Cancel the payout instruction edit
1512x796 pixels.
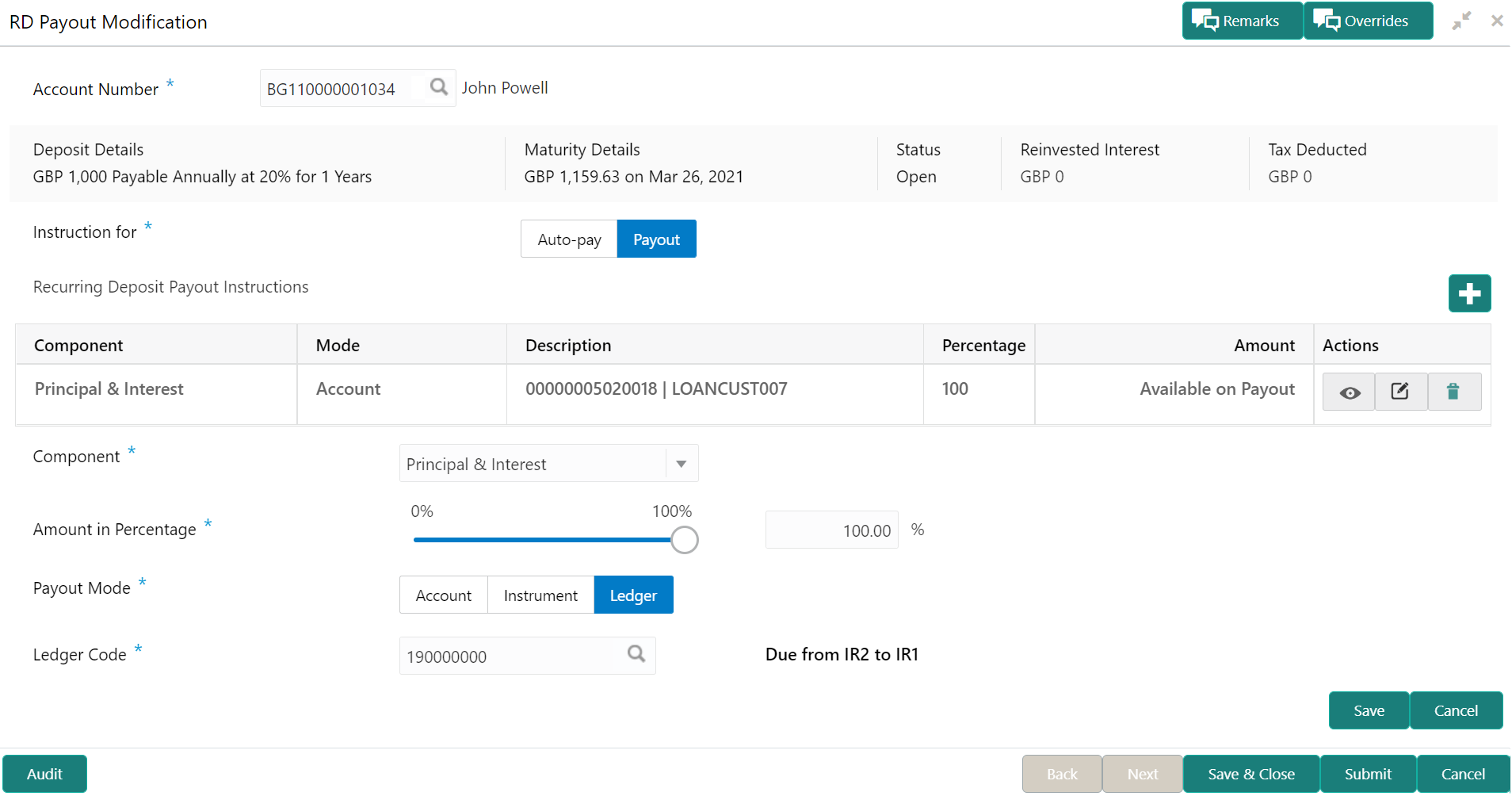[1456, 710]
